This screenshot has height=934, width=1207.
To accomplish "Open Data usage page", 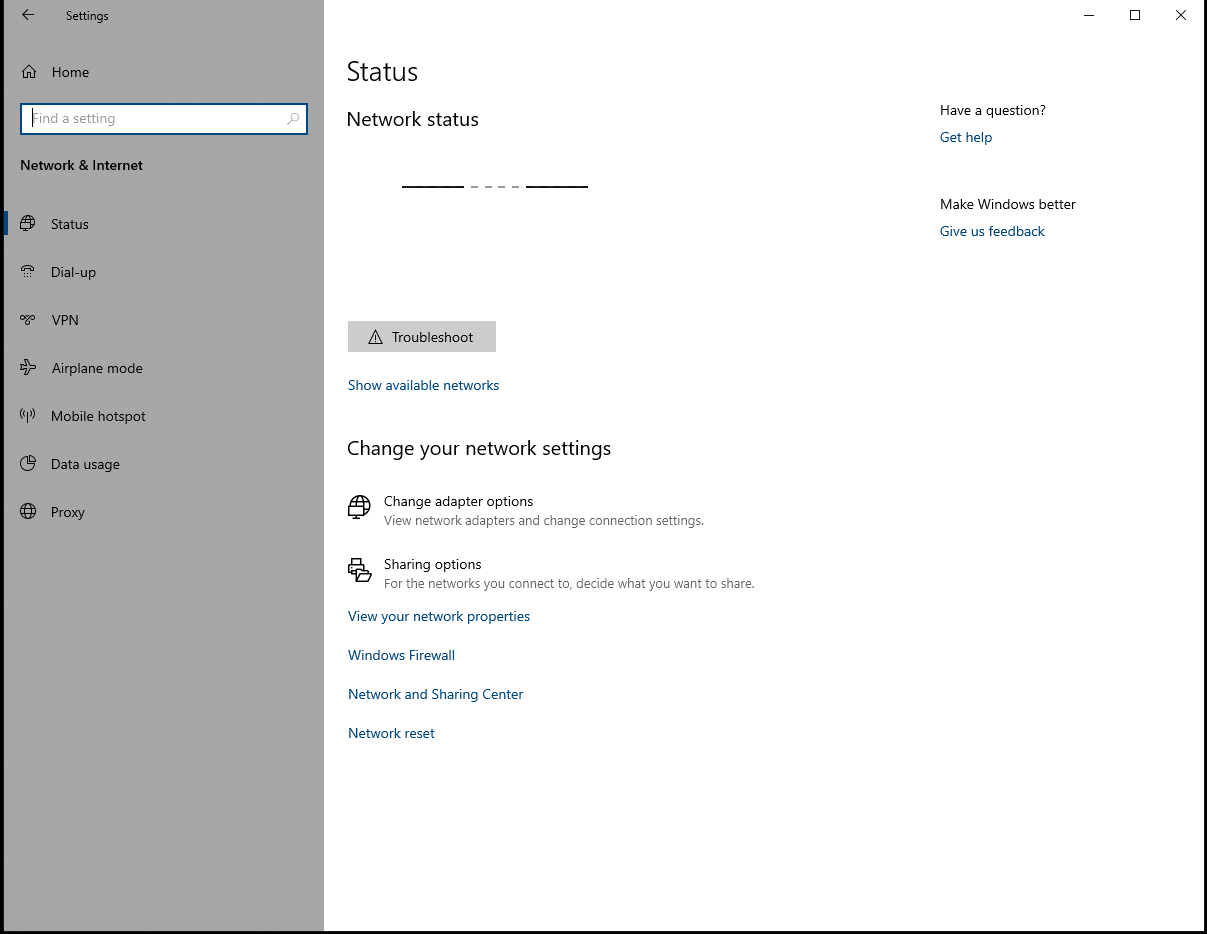I will coord(85,464).
